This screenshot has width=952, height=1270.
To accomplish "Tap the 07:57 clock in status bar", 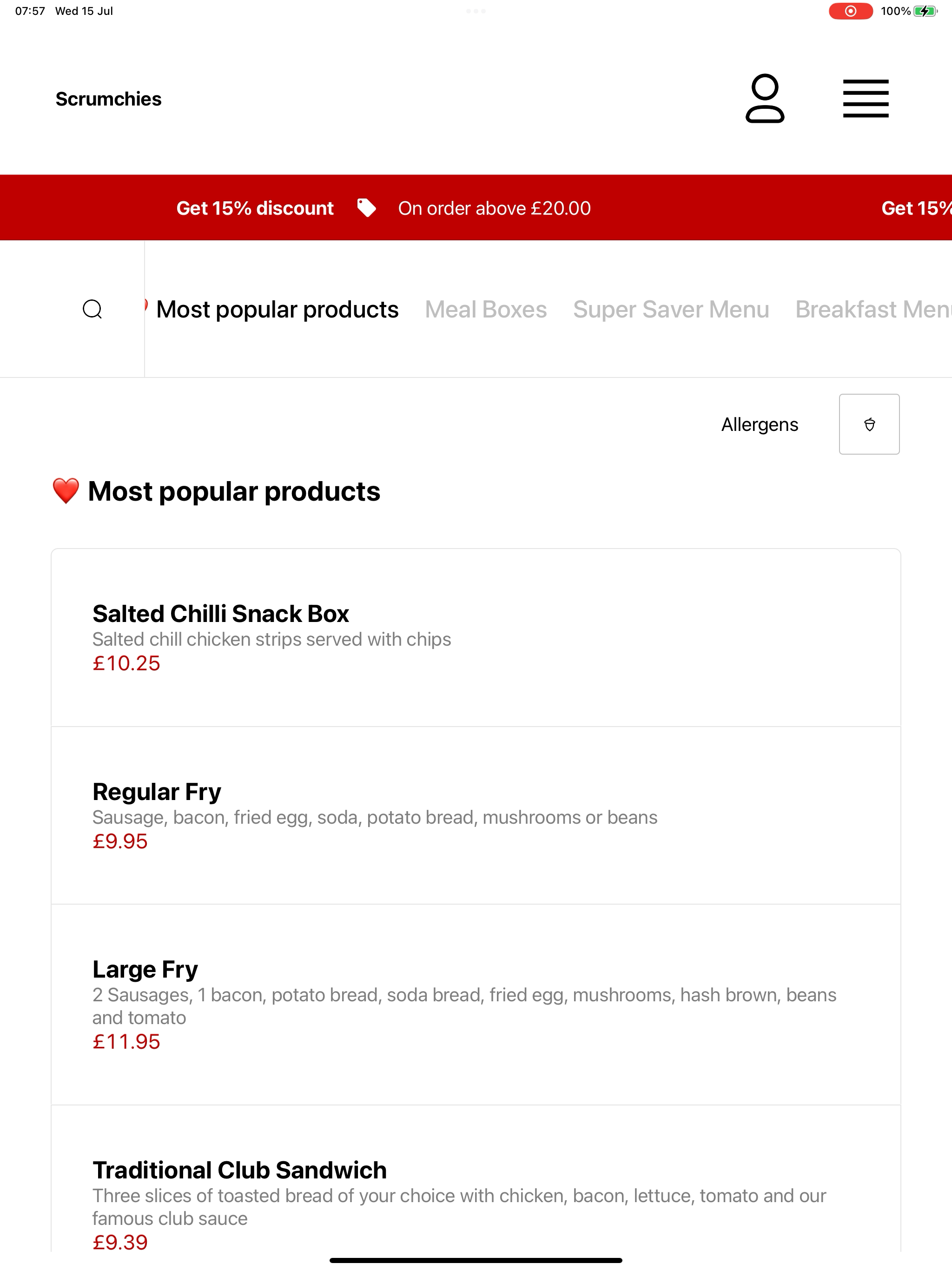I will pos(30,11).
